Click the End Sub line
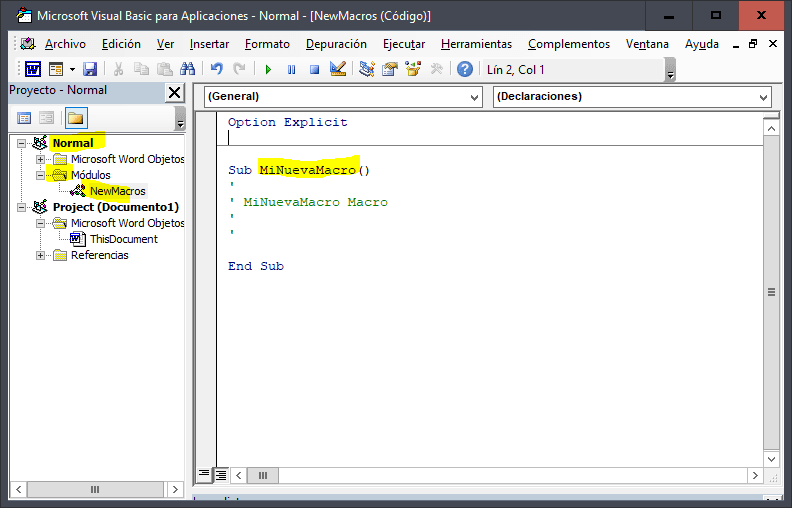 [256, 266]
